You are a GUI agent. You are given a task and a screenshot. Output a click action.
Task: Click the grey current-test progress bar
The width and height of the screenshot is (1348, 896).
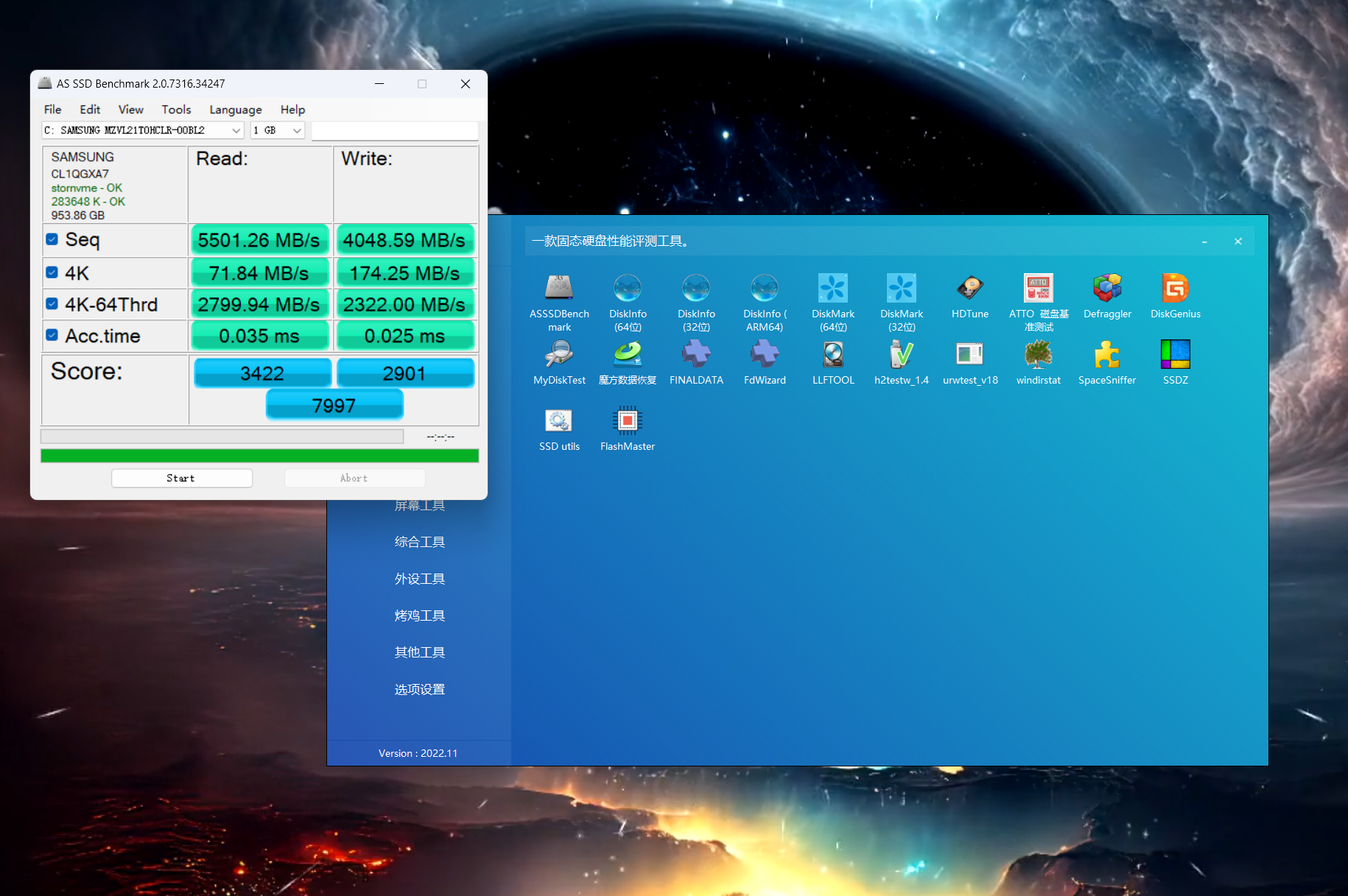click(222, 436)
